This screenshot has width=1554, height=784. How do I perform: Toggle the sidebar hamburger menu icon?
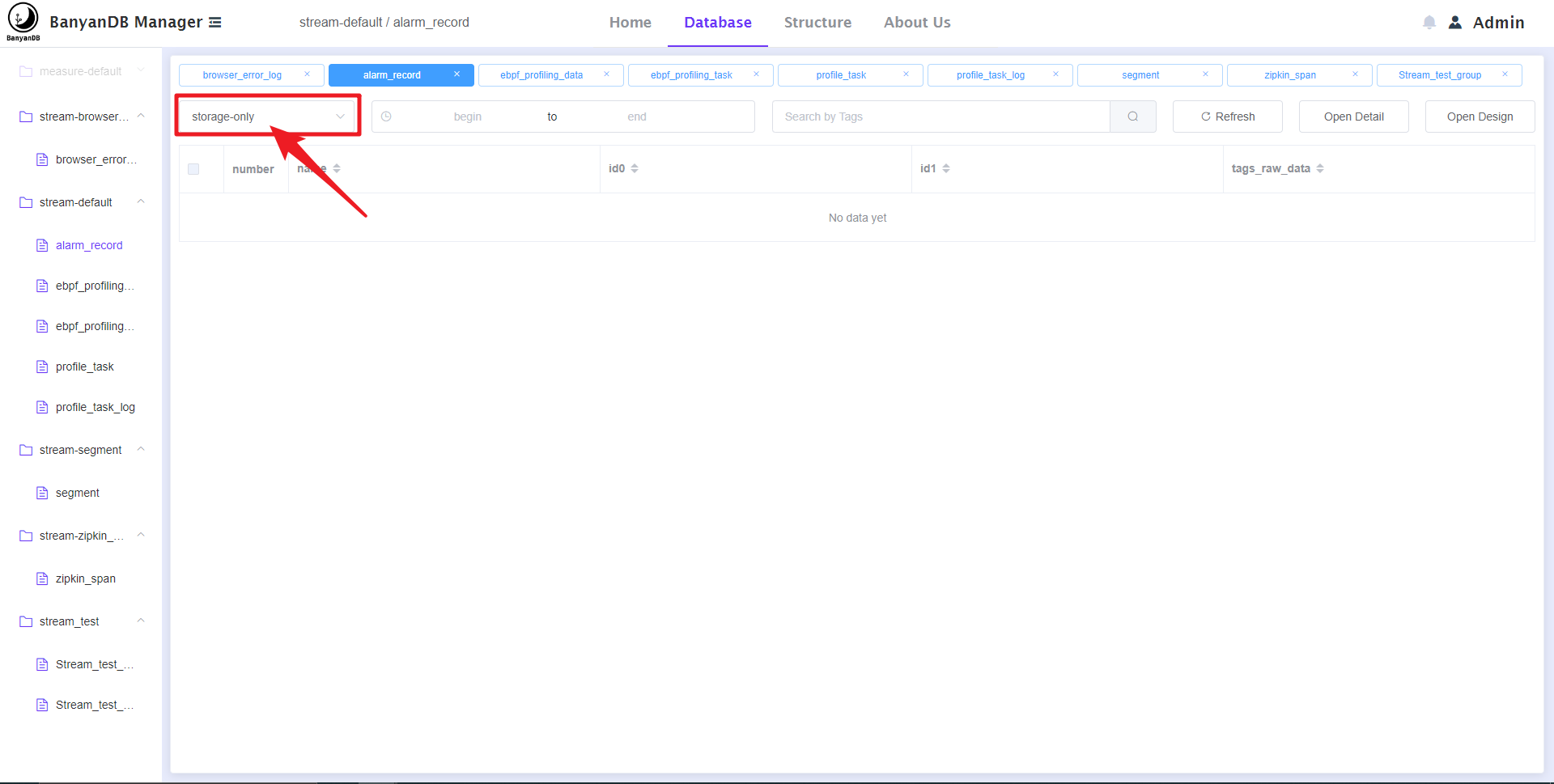(215, 23)
